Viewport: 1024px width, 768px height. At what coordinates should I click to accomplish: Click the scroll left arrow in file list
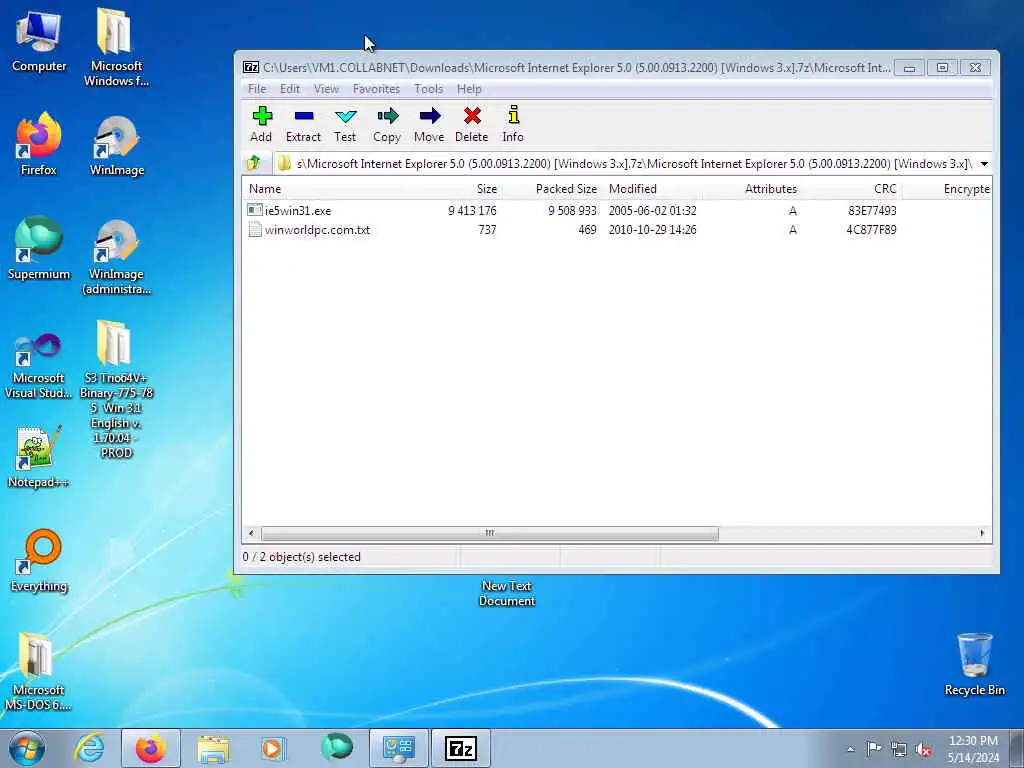point(251,534)
